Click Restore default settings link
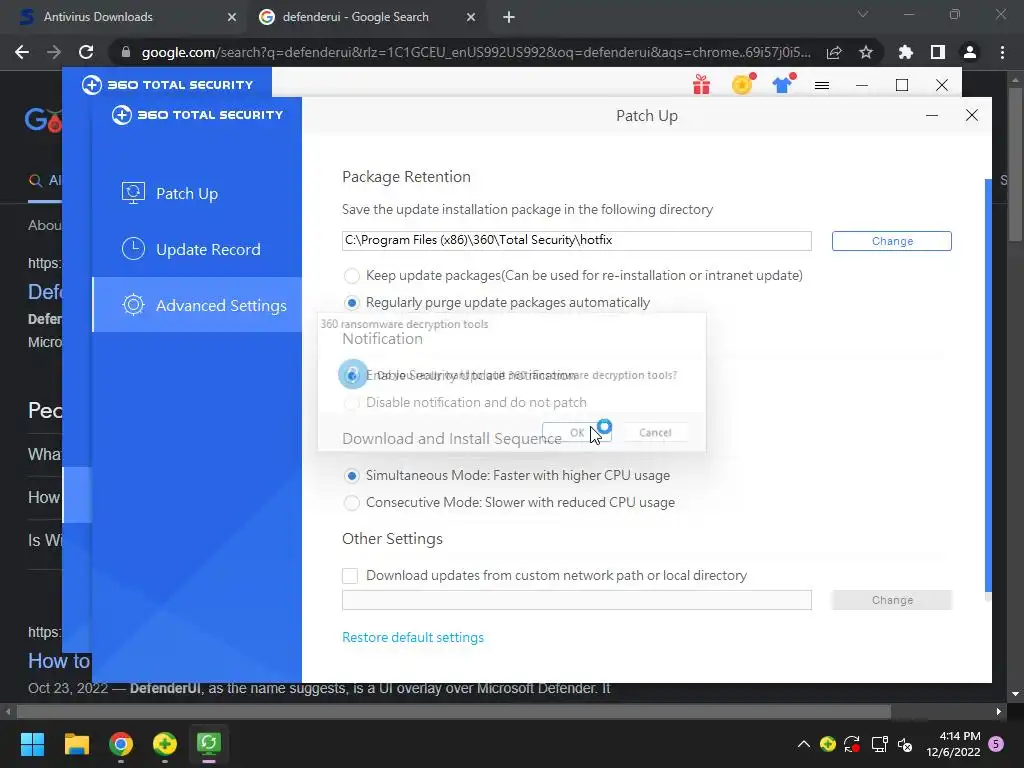 413,637
